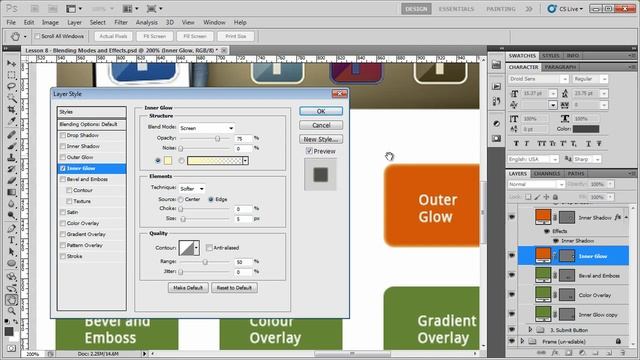Click the Strikethrough character style icon
The width and height of the screenshot is (640, 360).
click(599, 144)
